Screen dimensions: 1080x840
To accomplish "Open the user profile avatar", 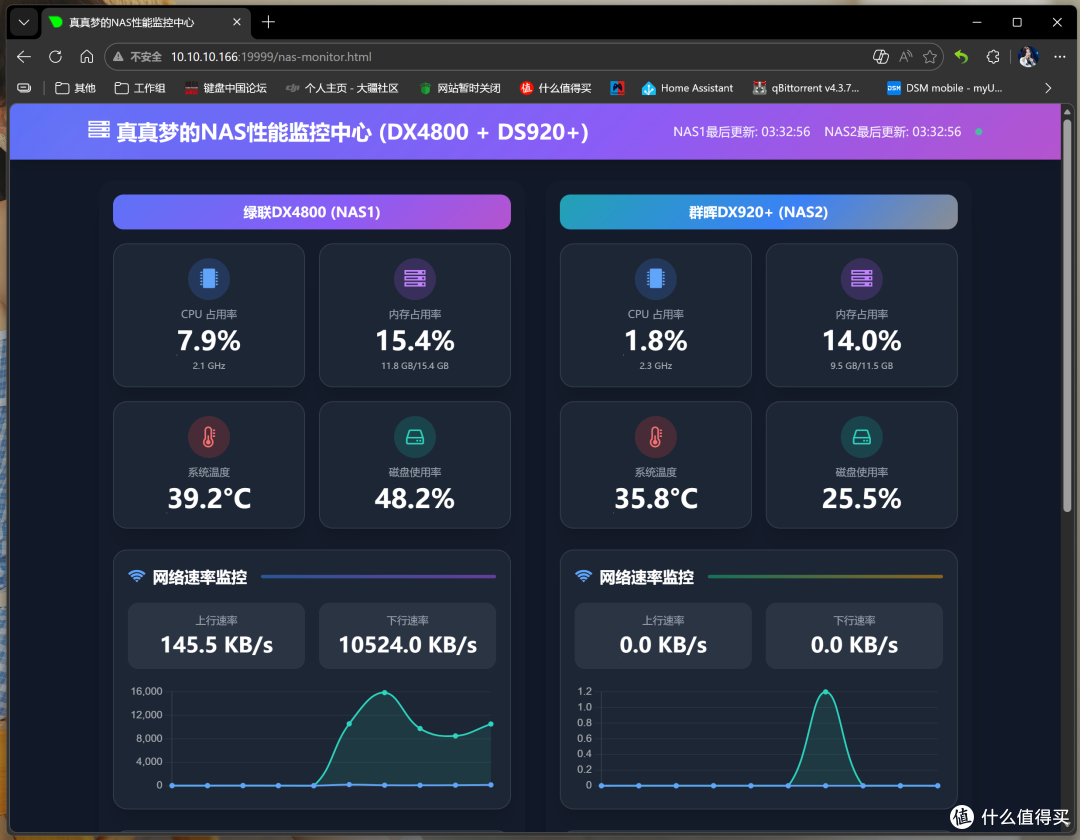I will pos(1028,57).
